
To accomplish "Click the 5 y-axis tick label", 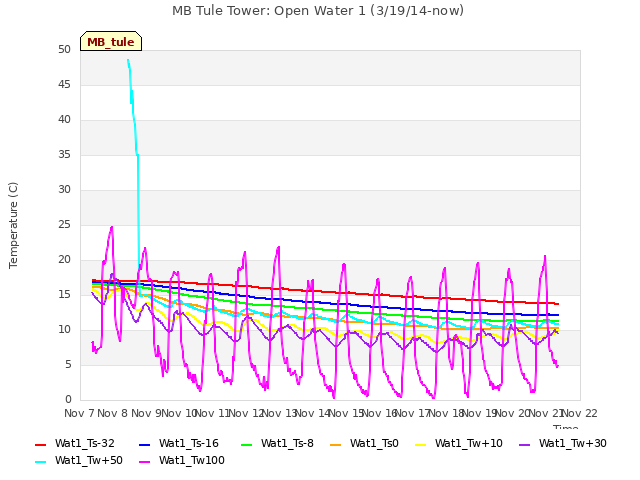I will (68, 365).
